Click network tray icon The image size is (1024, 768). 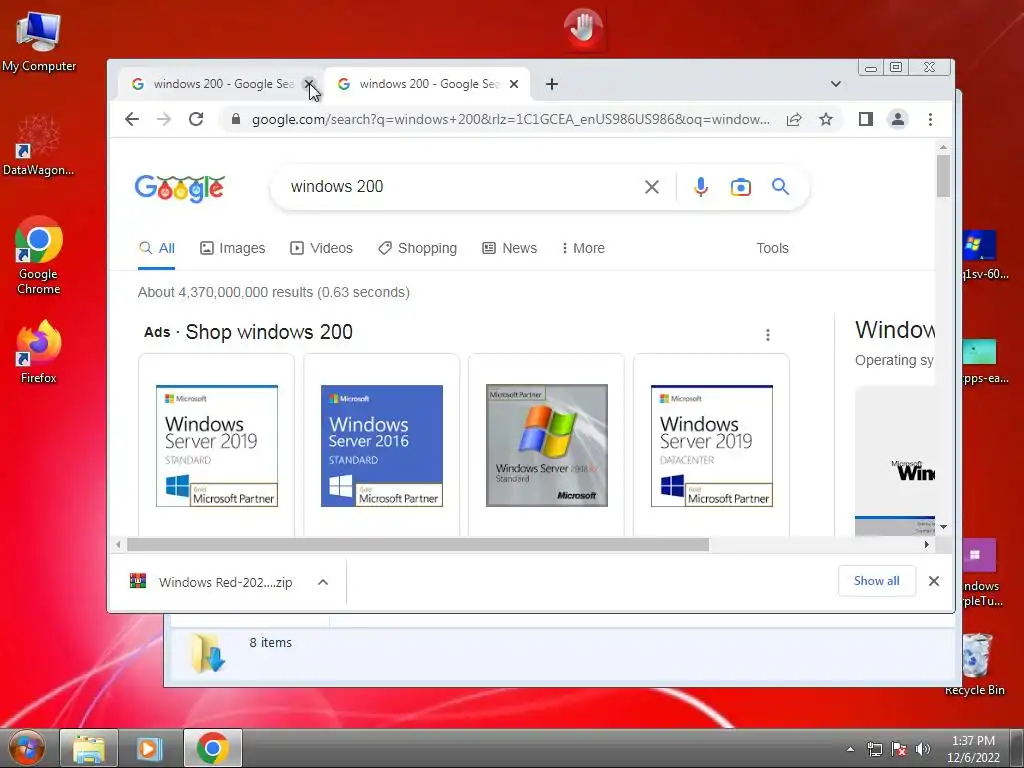point(874,749)
